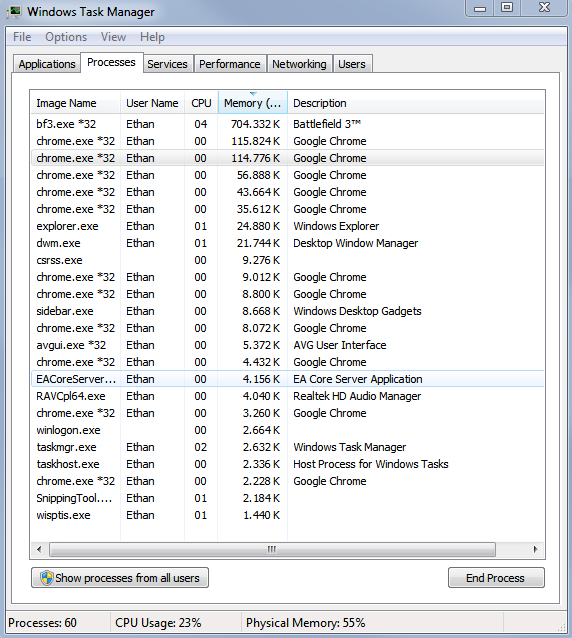Open the View menu

pyautogui.click(x=113, y=37)
